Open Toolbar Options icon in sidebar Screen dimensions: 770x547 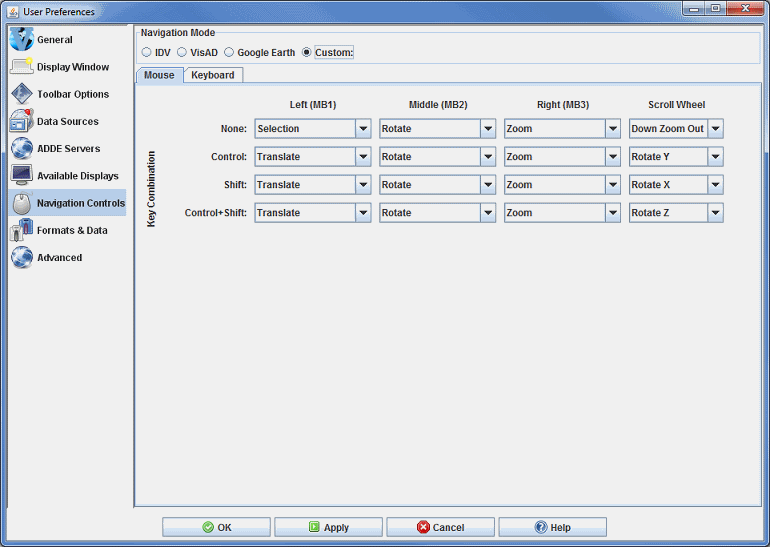[x=22, y=94]
